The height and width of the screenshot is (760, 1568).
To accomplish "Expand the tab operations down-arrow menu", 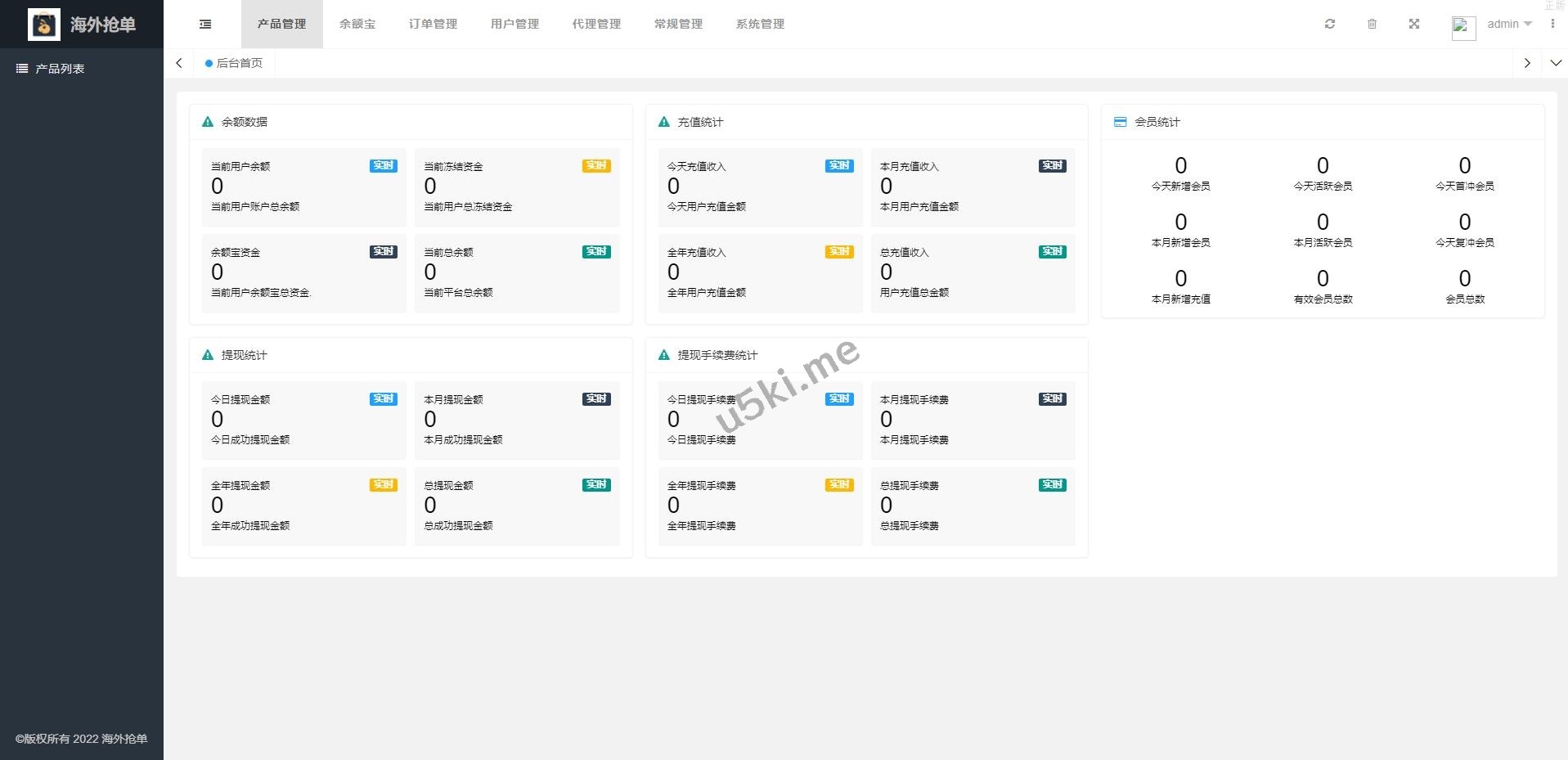I will click(x=1555, y=63).
